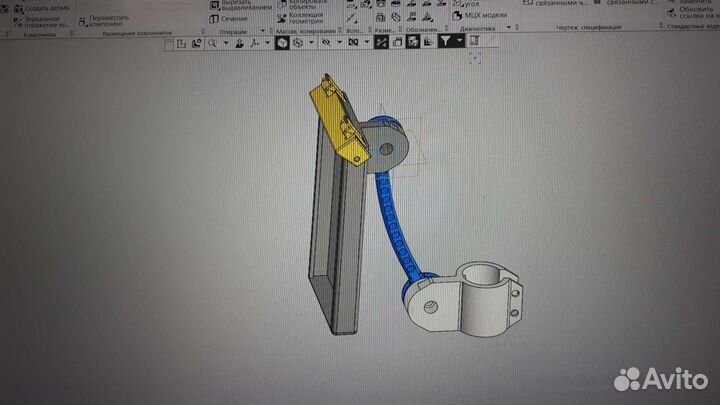Expand dropdown arrow beside filter funnel
The height and width of the screenshot is (405, 720).
point(459,43)
